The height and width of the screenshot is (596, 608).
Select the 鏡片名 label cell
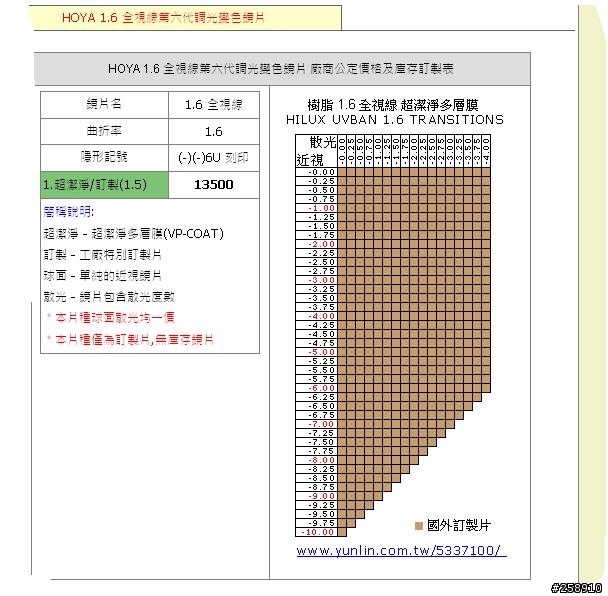105,105
